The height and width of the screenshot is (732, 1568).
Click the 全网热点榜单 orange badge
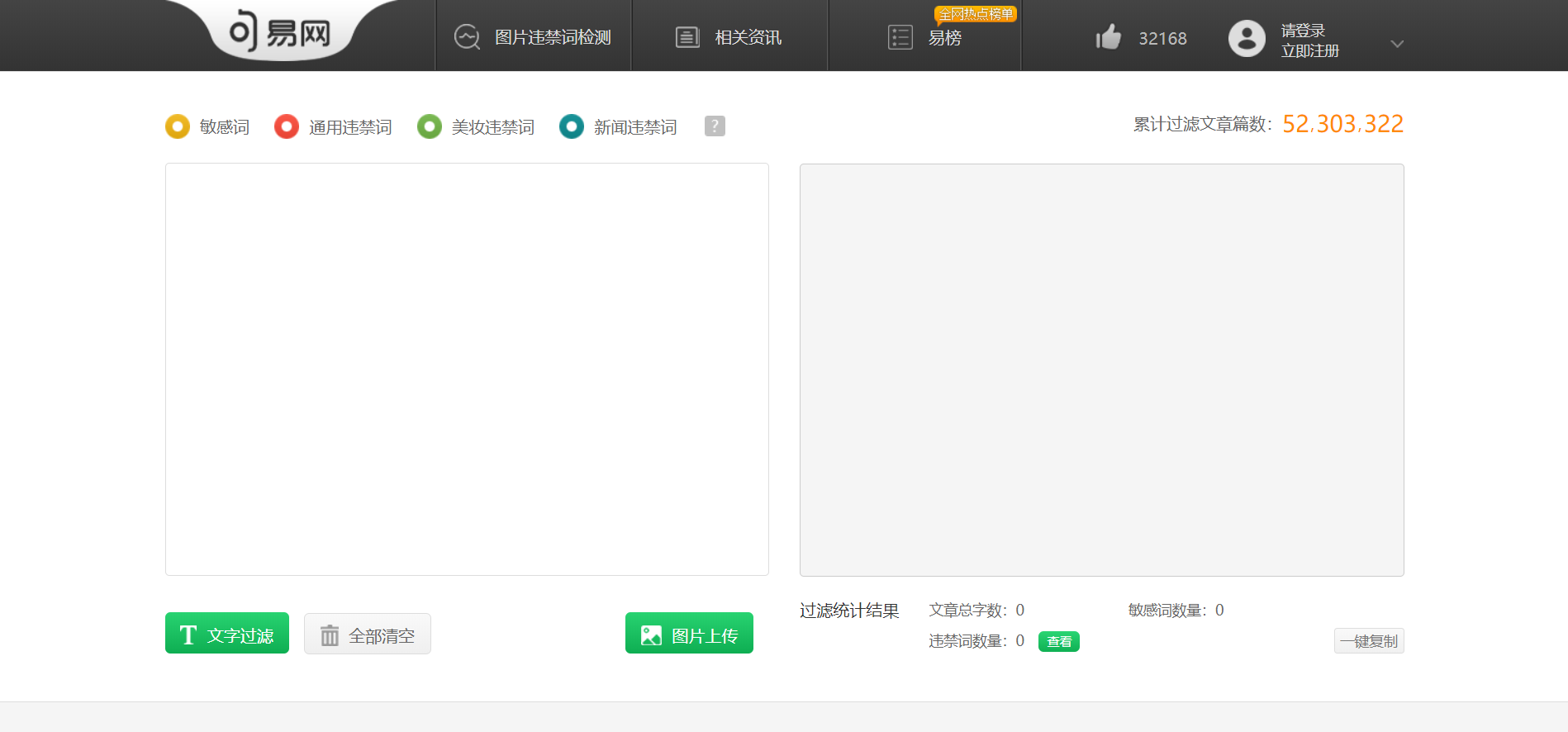click(x=976, y=14)
